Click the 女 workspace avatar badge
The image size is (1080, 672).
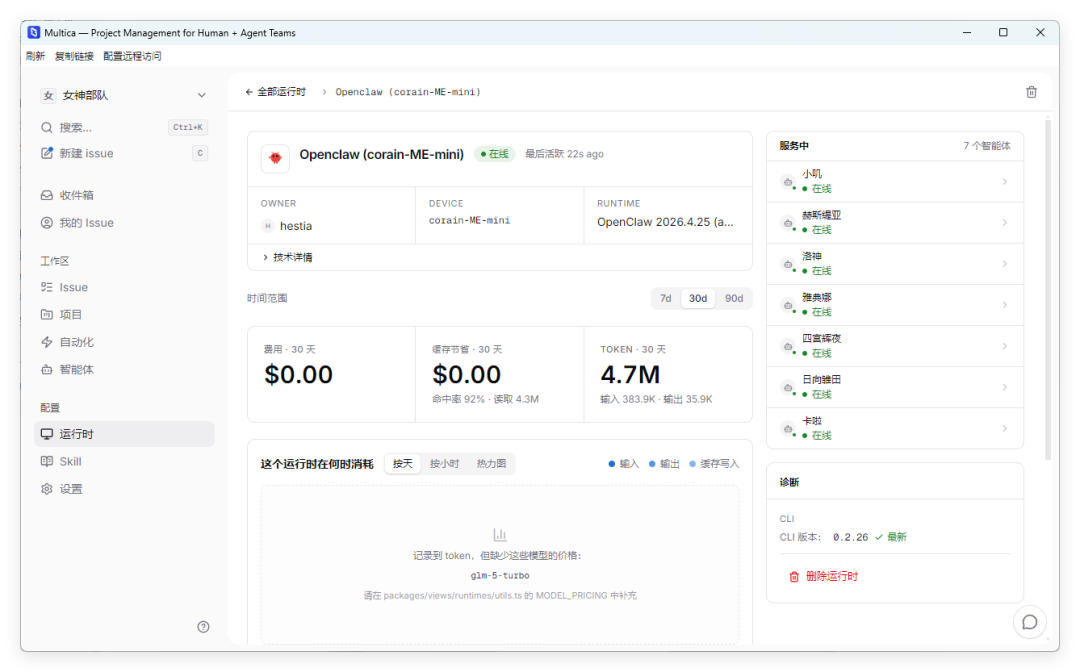pyautogui.click(x=48, y=95)
